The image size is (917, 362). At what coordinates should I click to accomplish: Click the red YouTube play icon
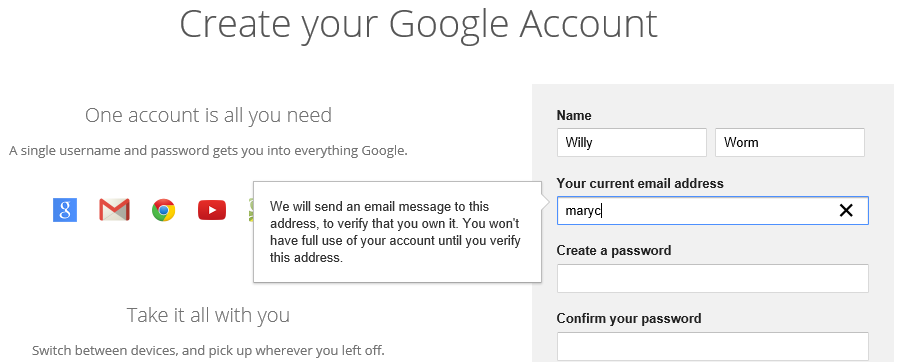[x=212, y=210]
